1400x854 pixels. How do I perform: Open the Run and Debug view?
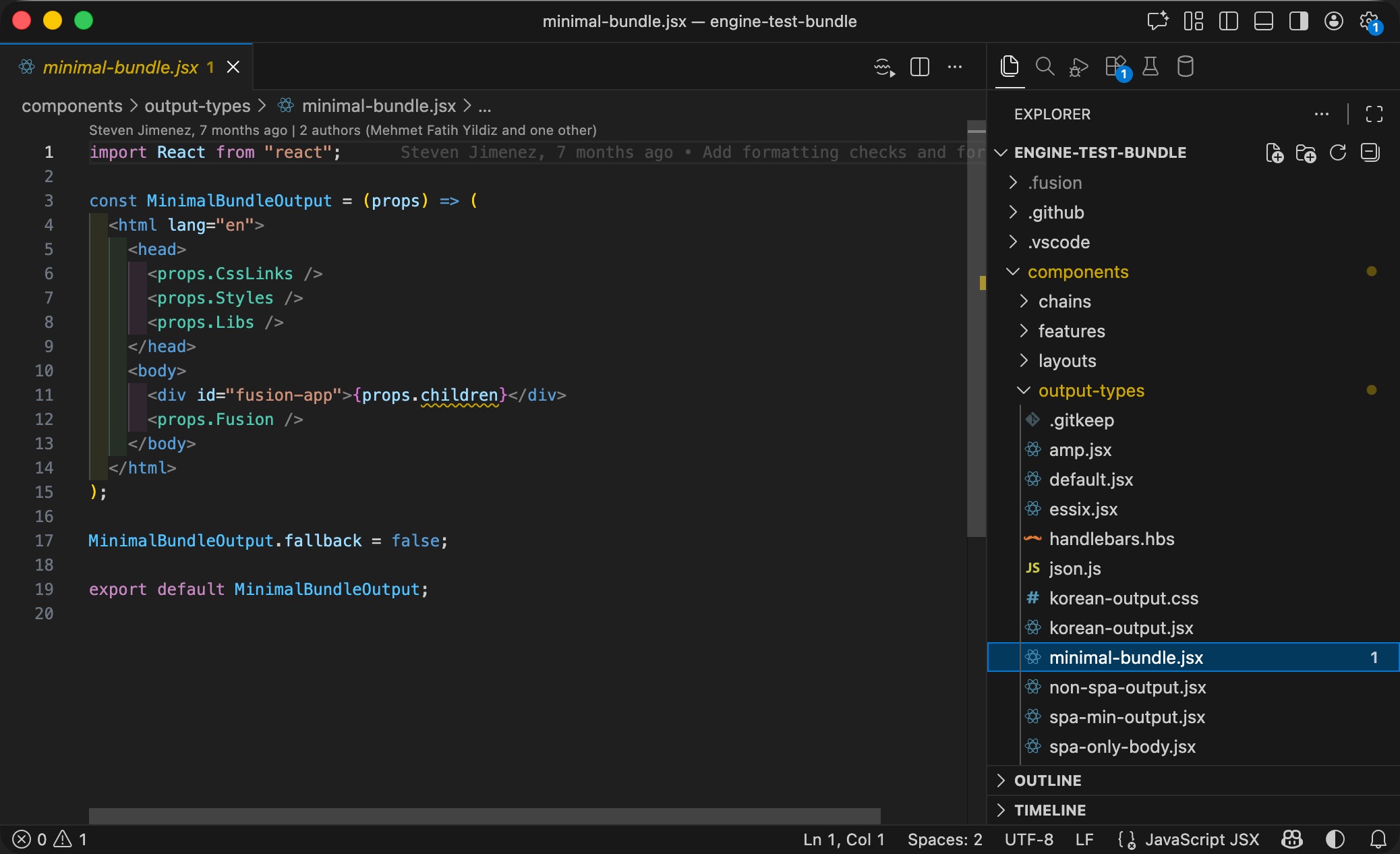point(1079,67)
